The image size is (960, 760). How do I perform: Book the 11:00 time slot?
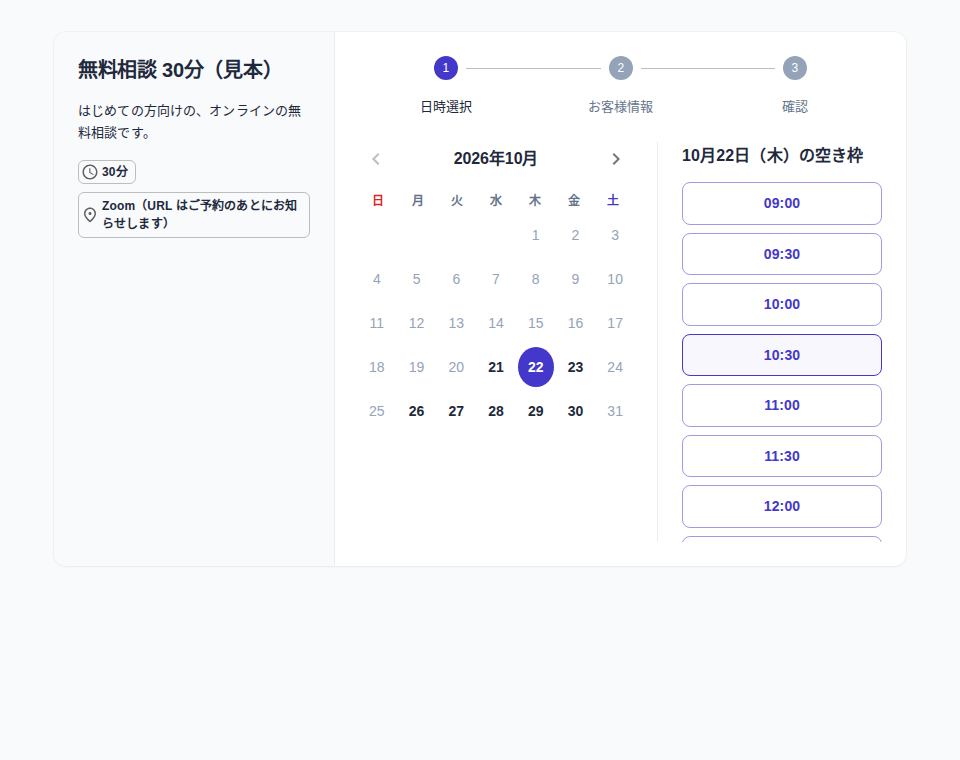782,405
